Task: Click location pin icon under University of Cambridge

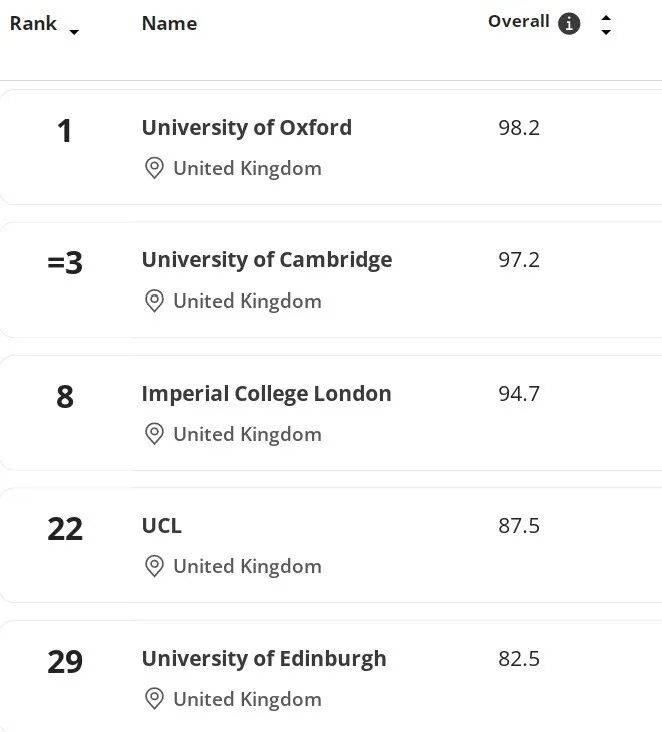Action: click(154, 301)
